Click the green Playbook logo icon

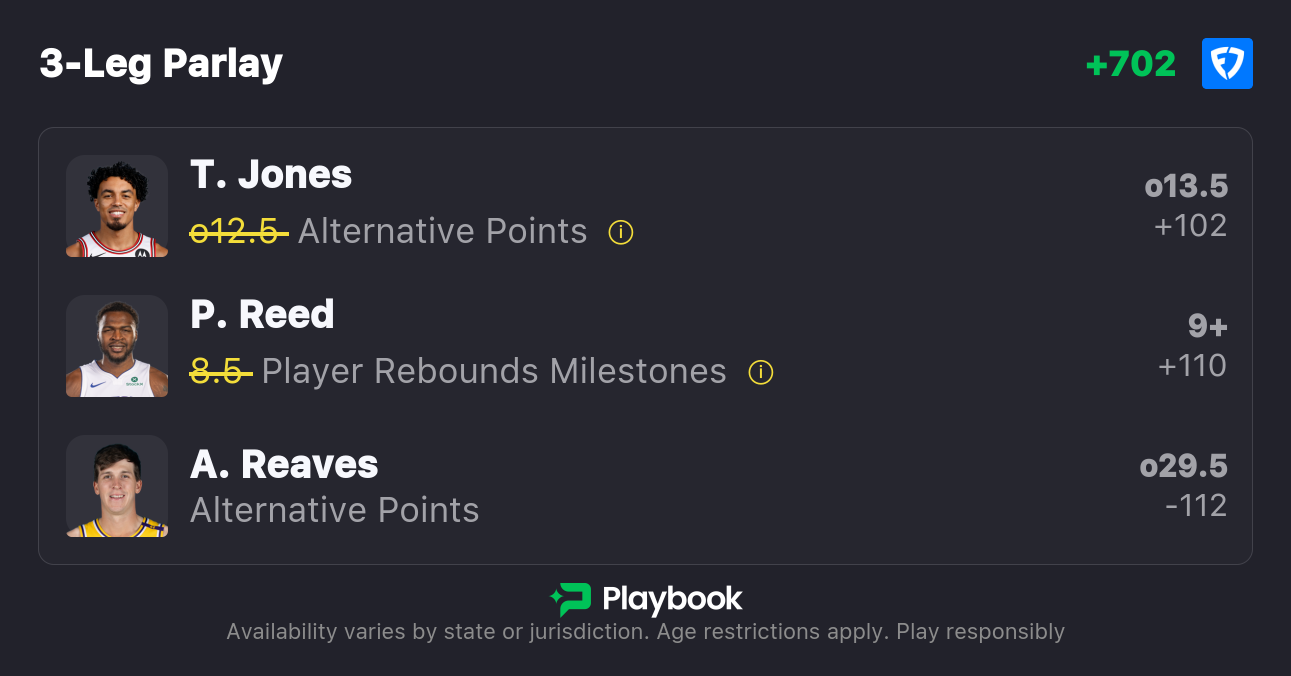571,600
